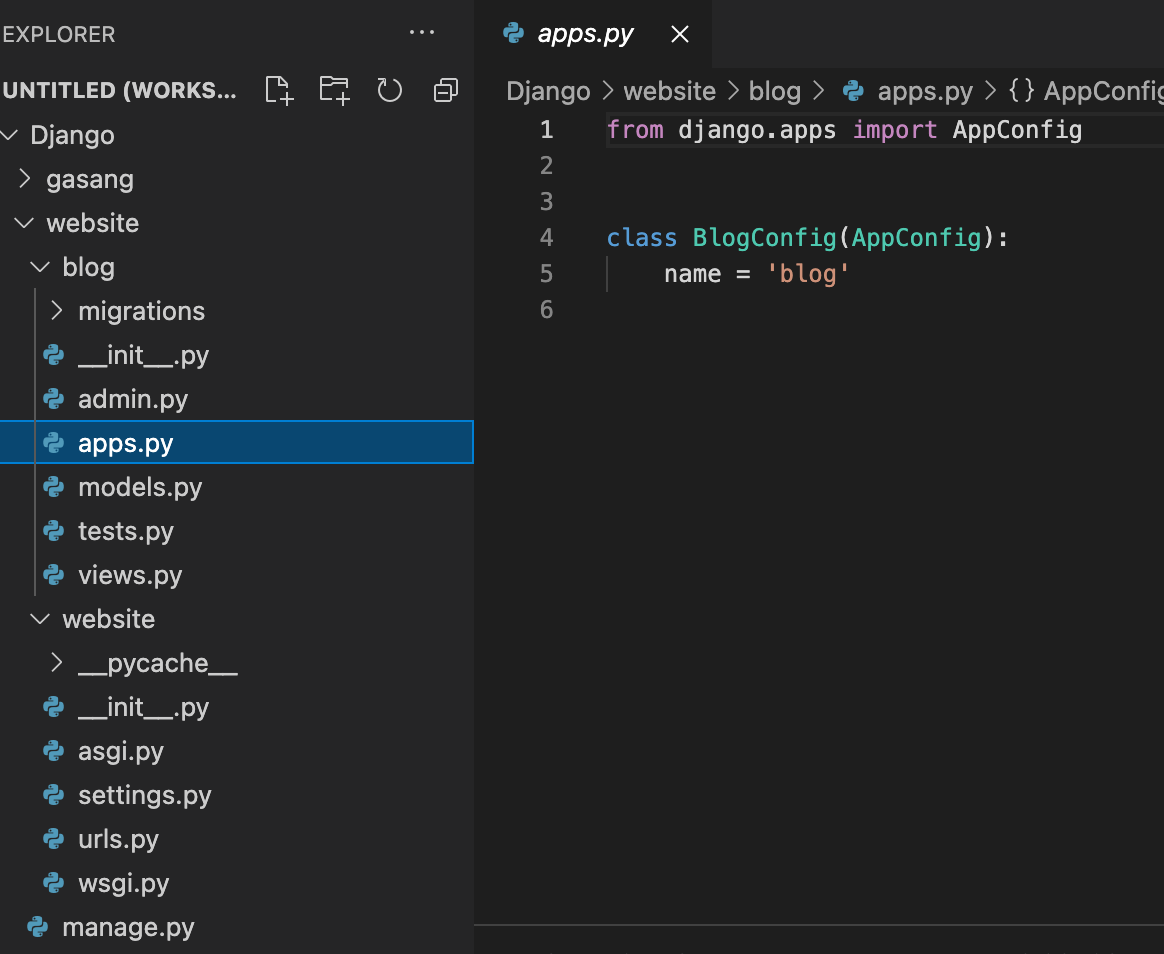Click Python icon in breadcrumb bar
The image size is (1164, 954).
[x=853, y=91]
